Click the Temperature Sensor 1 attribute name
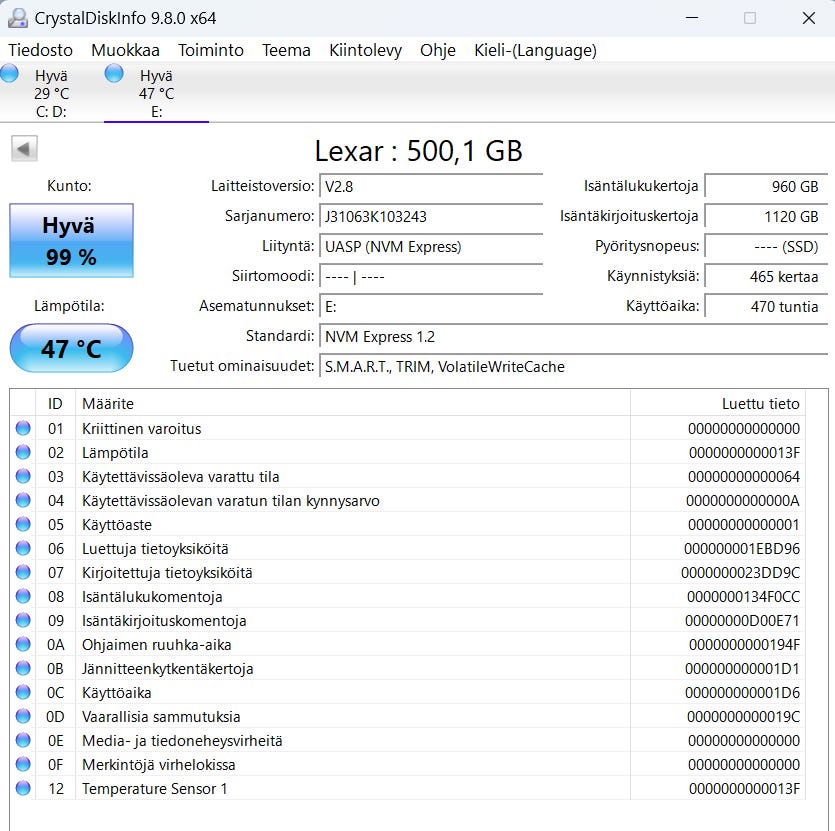This screenshot has width=835, height=831. coord(154,788)
